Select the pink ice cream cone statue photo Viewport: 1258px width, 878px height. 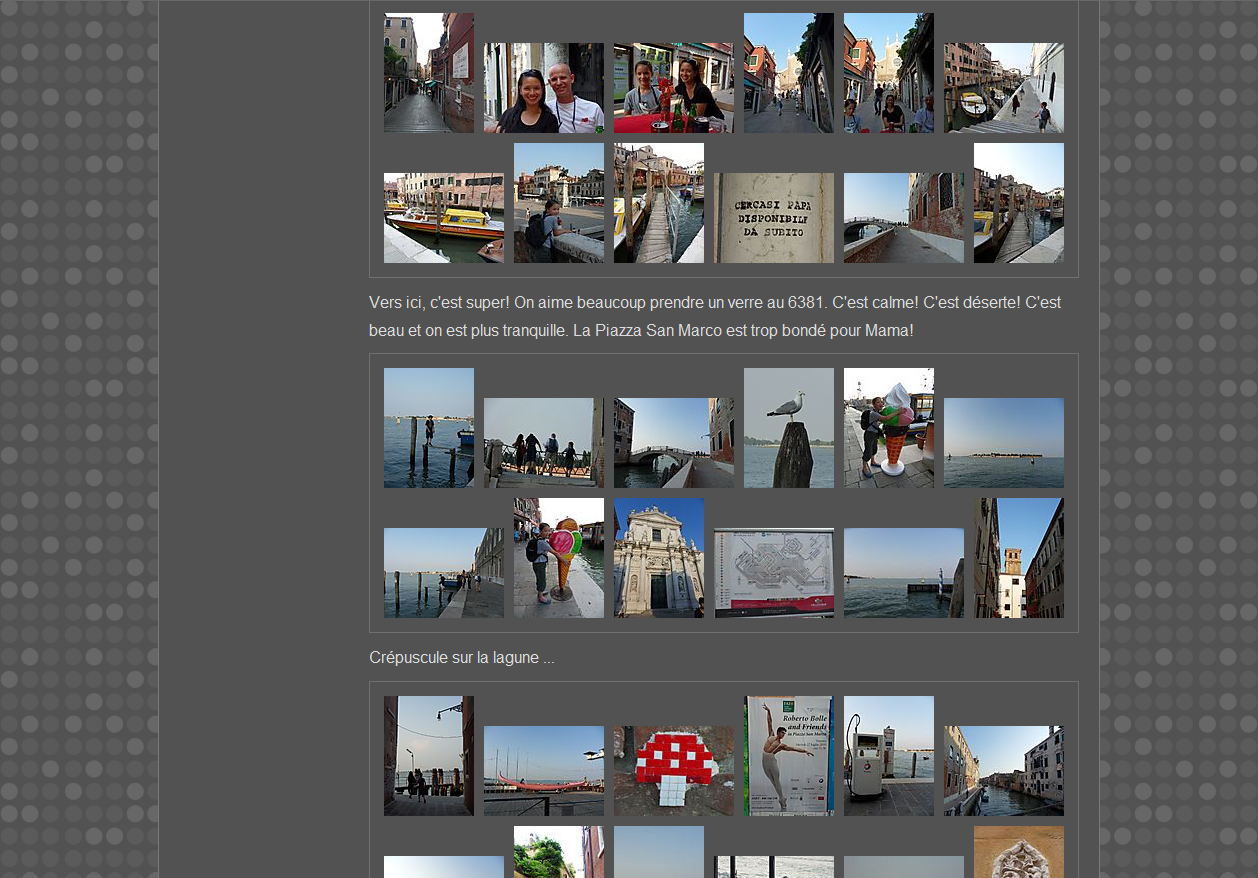click(x=558, y=558)
